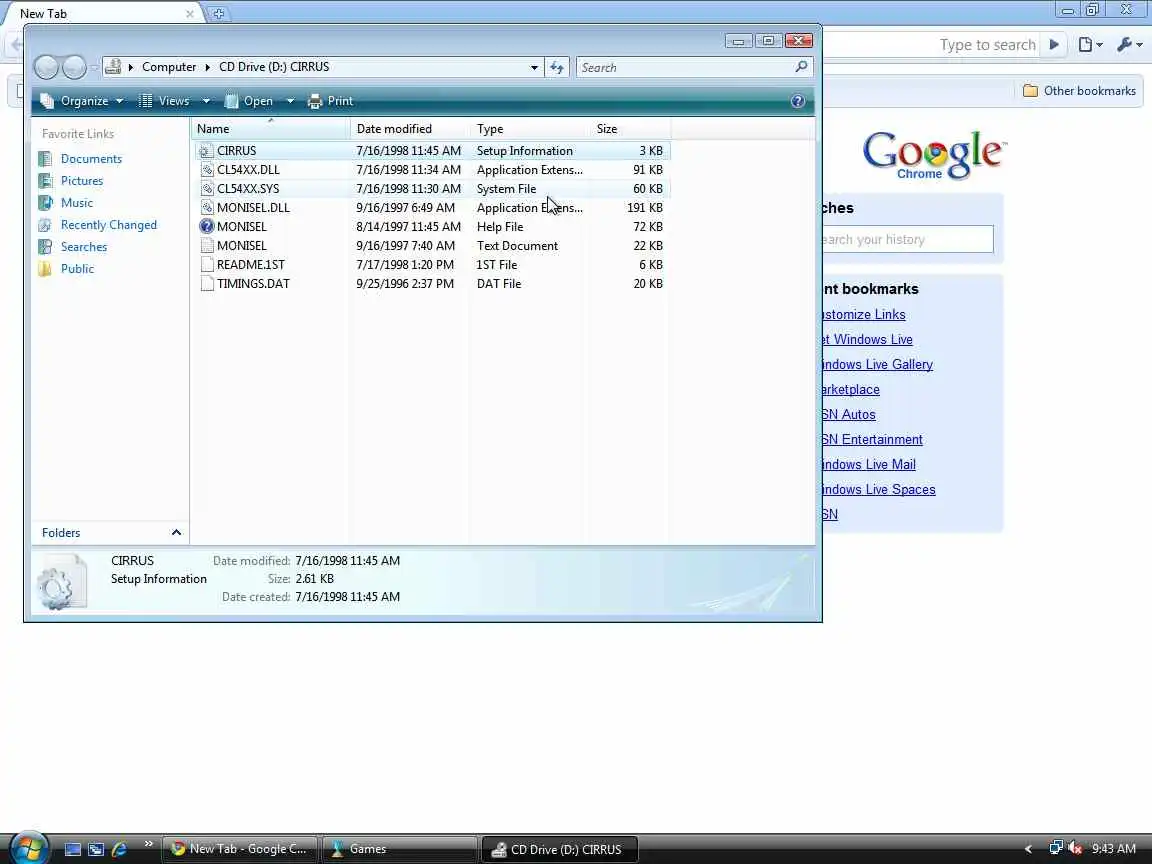Screen dimensions: 1152x864
Task: Sort by the Size column header
Action: pos(630,129)
